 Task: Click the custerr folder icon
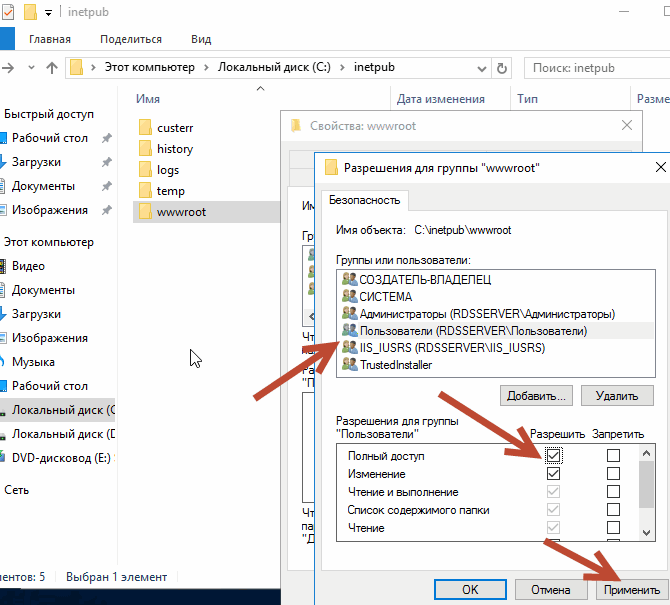tap(144, 128)
